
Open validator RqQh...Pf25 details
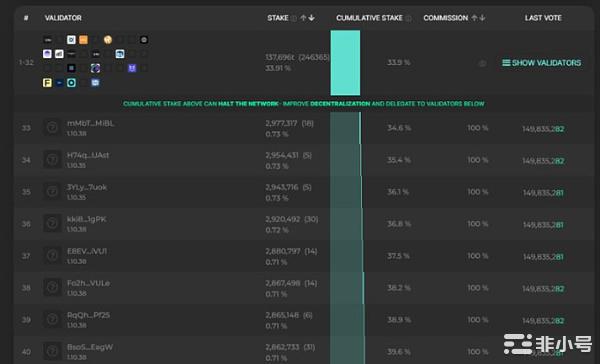point(88,315)
